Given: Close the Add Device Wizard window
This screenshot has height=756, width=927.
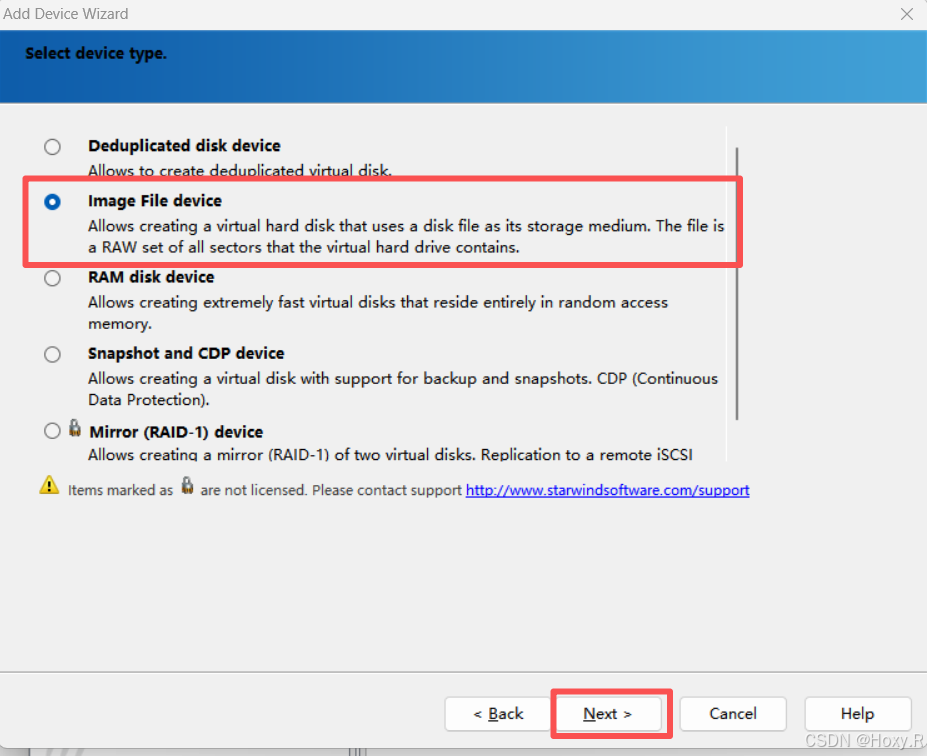Looking at the screenshot, I should [907, 14].
